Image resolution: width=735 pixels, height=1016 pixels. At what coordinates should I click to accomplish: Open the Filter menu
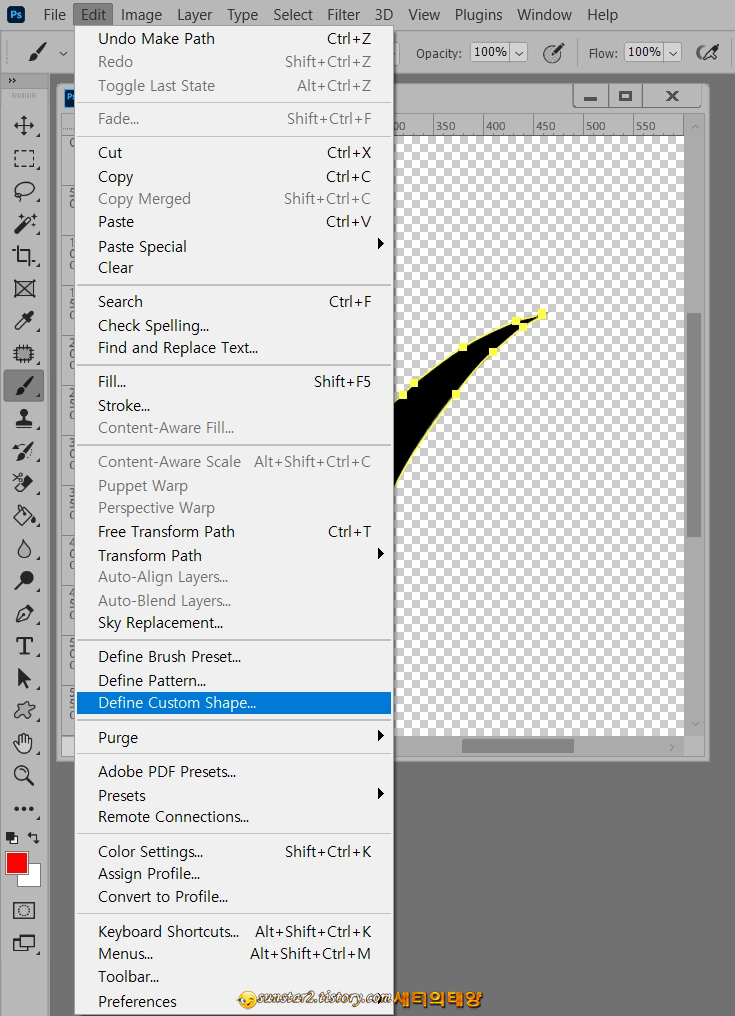click(343, 14)
